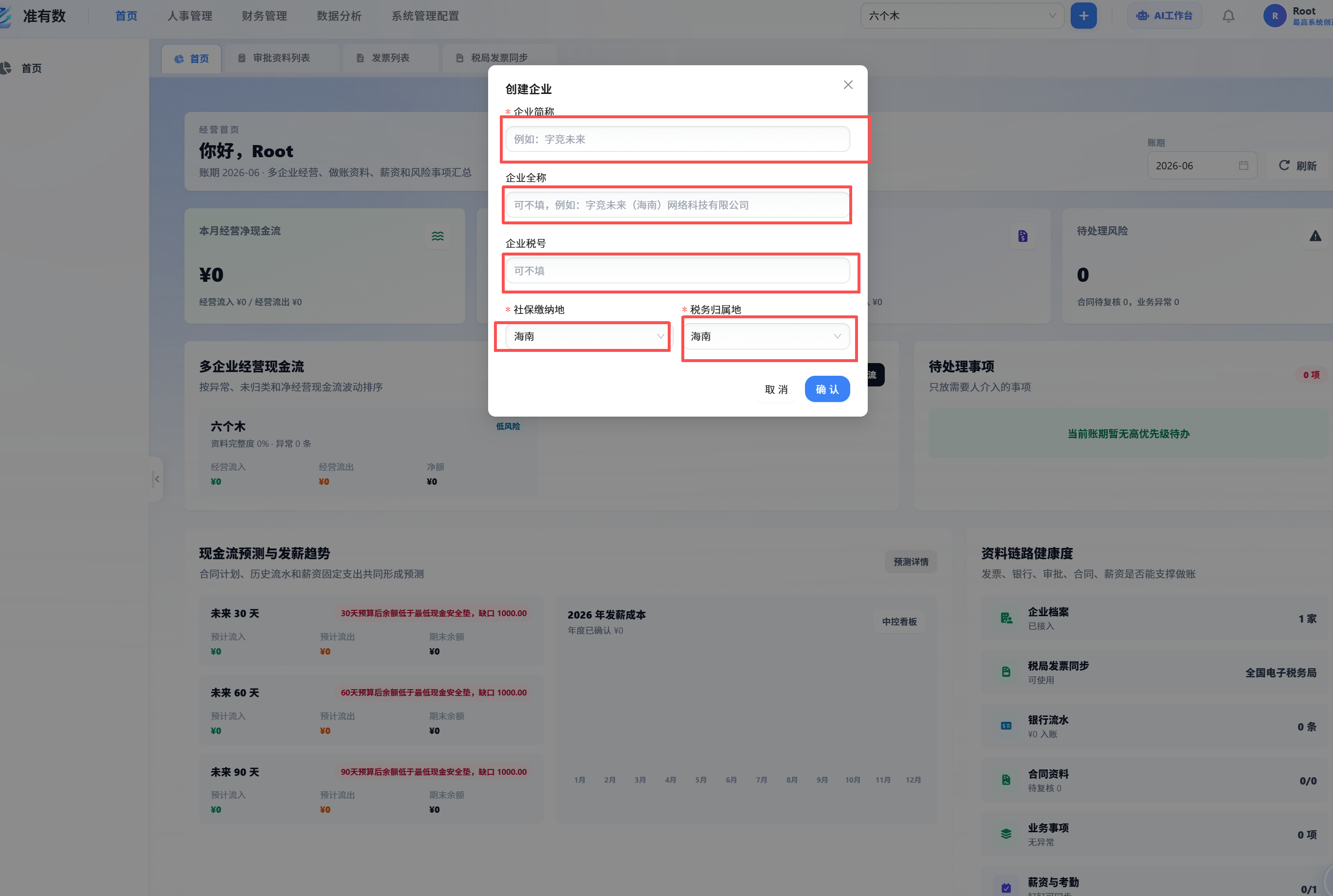Screen dimensions: 1333x896
Task: Close the 创建企业 dialog
Action: point(848,85)
